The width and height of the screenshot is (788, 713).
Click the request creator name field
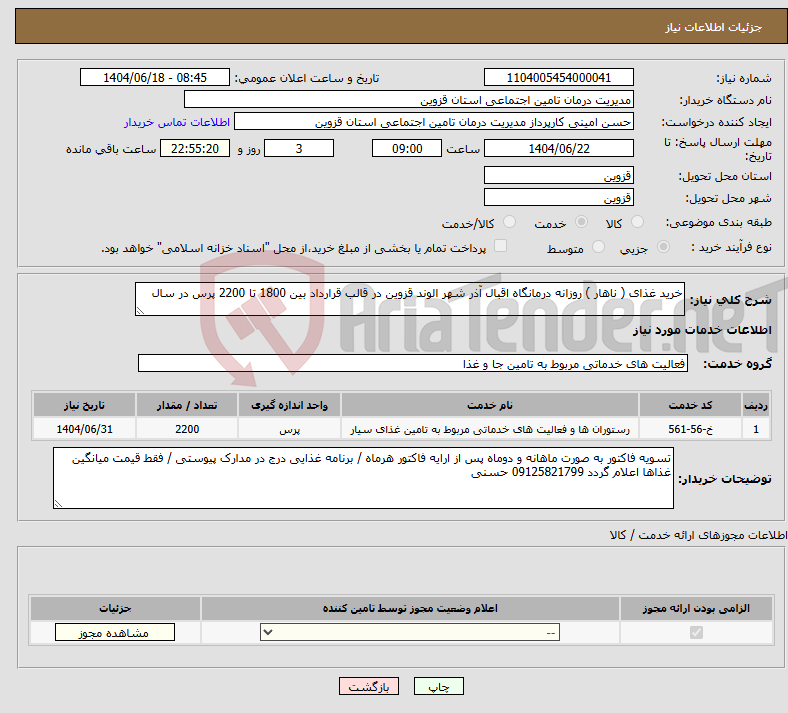pos(434,122)
